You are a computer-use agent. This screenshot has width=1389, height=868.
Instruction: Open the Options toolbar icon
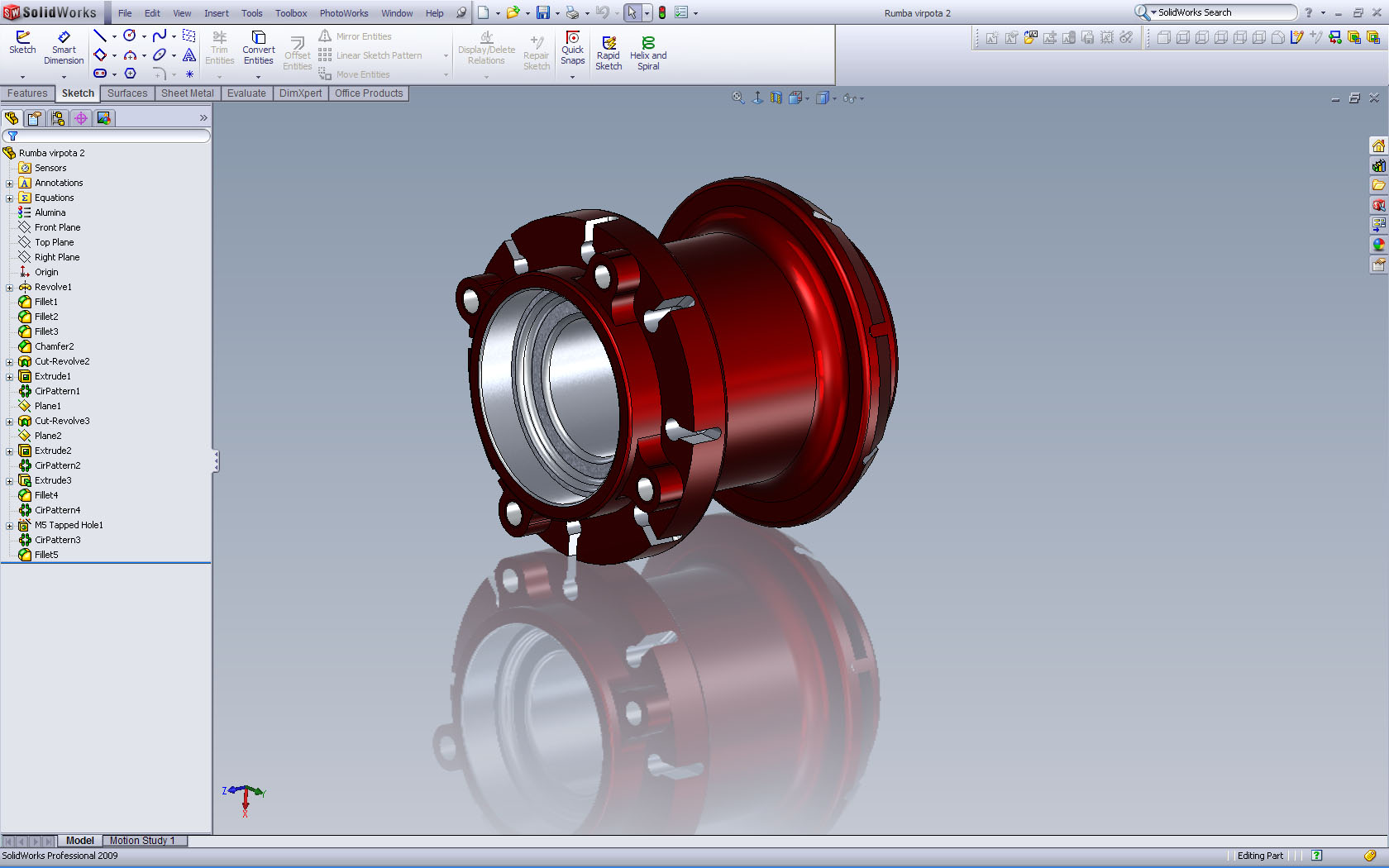coord(681,12)
